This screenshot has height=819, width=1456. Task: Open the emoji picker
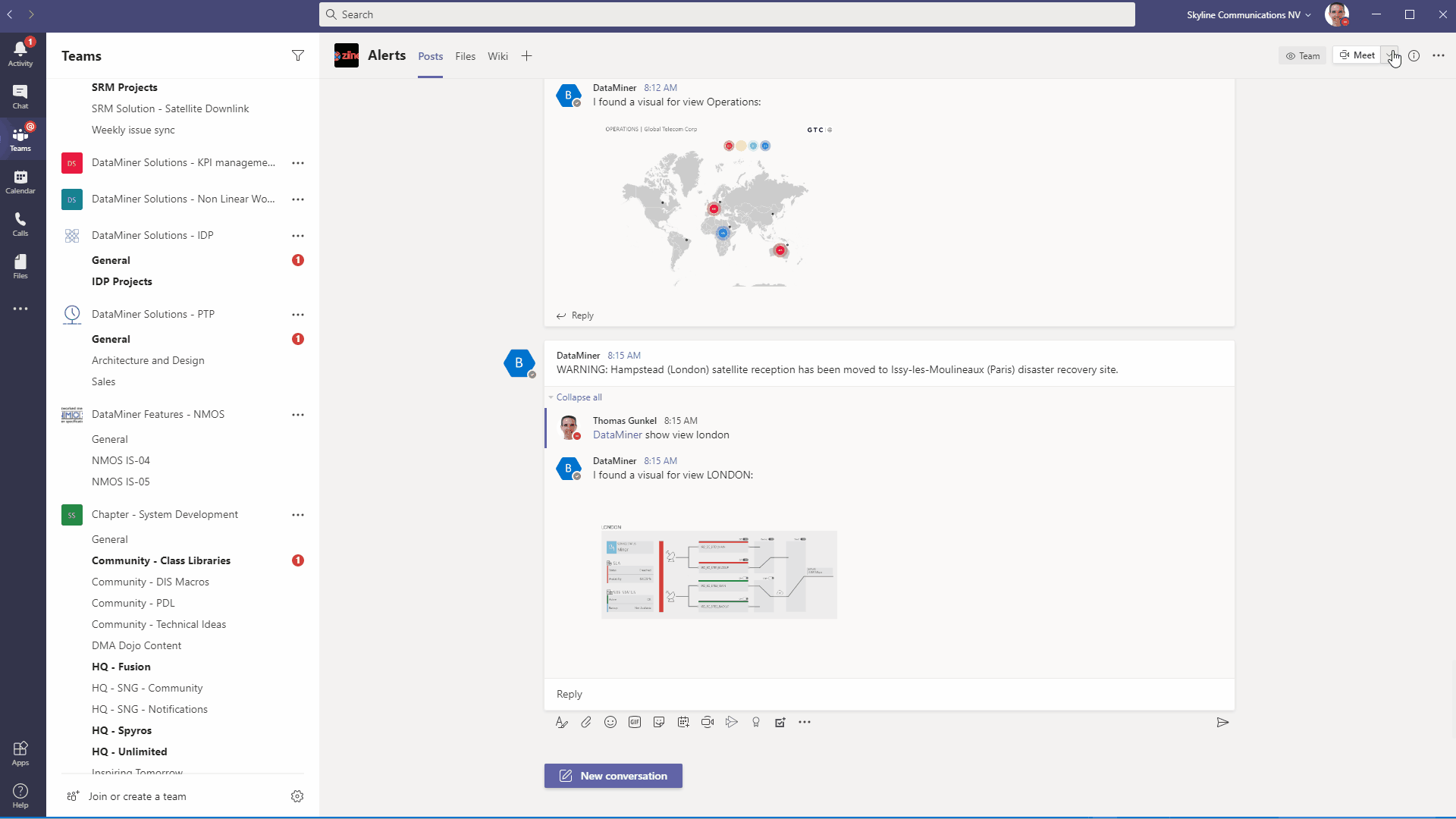610,722
